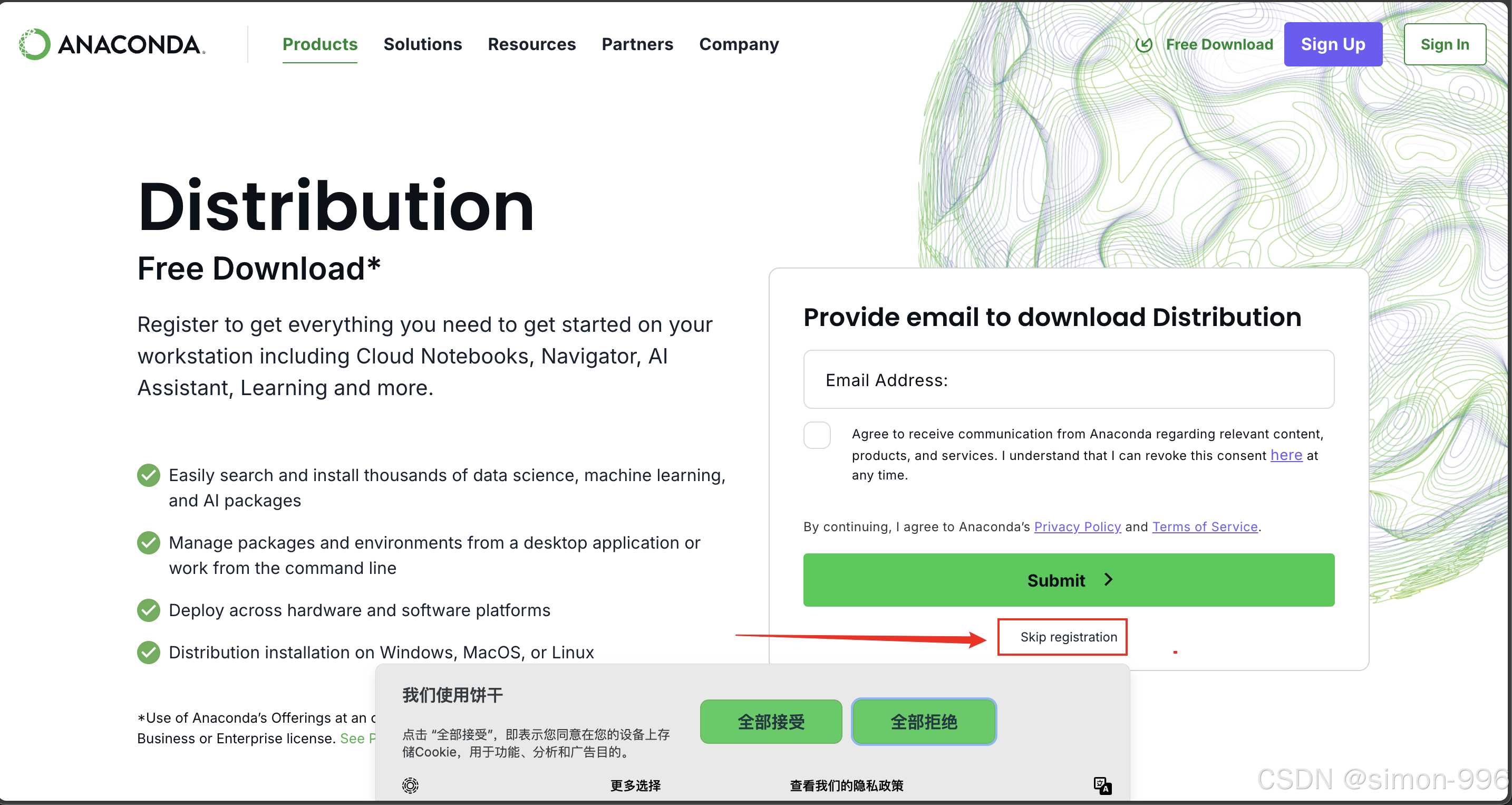This screenshot has height=805, width=1512.
Task: Open the Terms of Service link
Action: 1205,526
